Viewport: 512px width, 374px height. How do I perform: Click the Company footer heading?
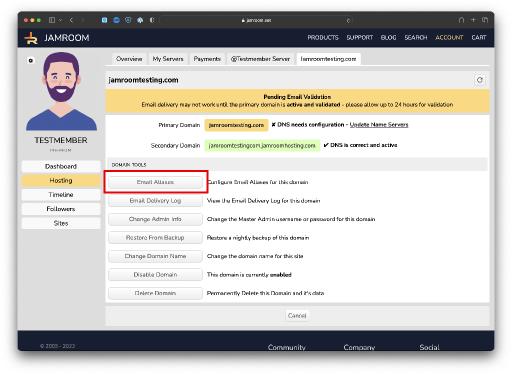[x=359, y=347]
